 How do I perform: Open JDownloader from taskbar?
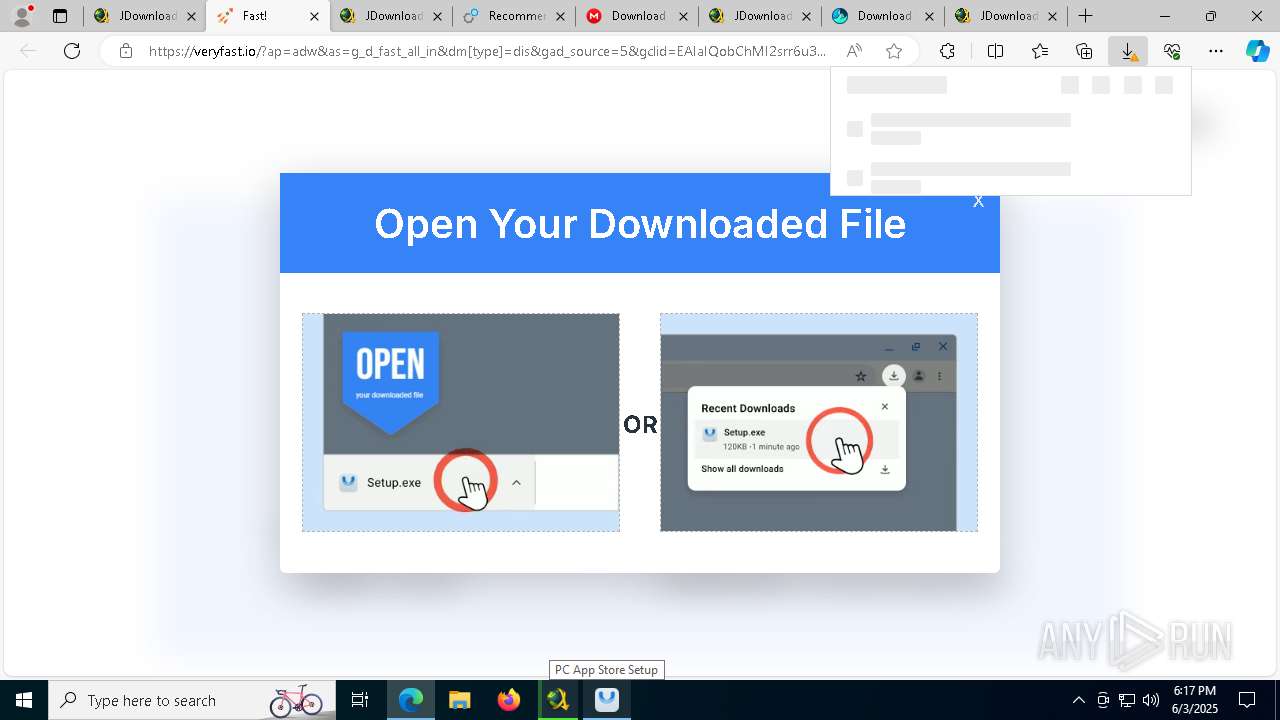click(x=558, y=700)
